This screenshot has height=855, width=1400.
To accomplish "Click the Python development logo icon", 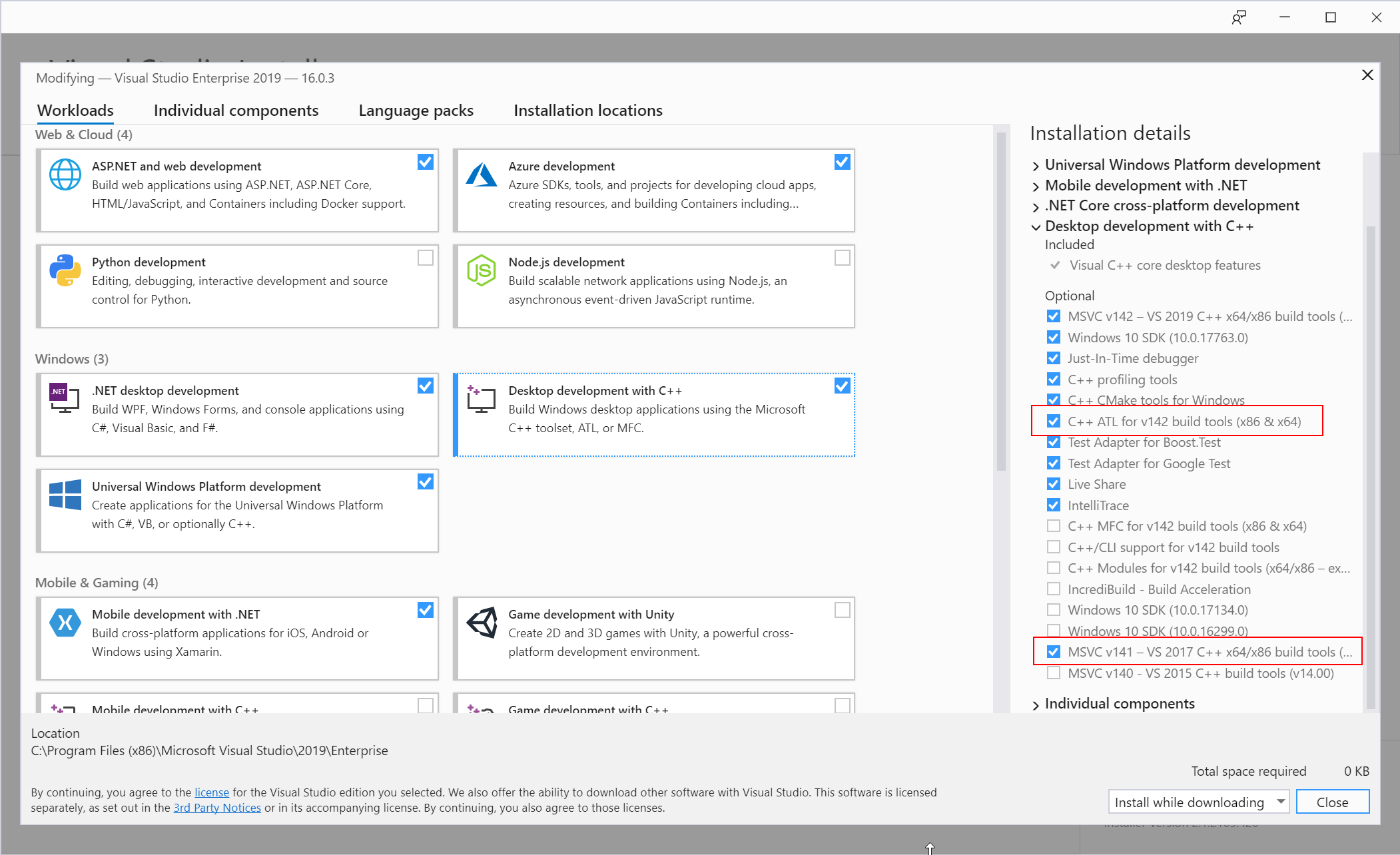I will click(x=65, y=271).
